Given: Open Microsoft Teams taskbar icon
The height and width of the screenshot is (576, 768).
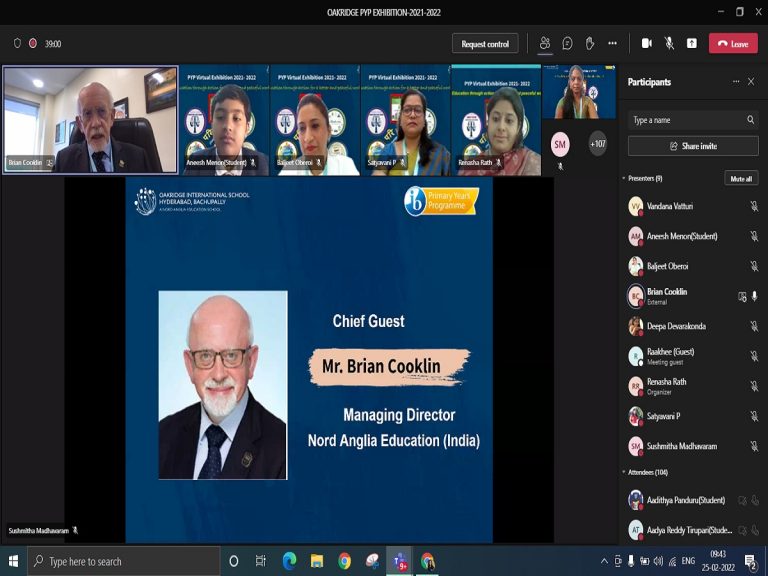Looking at the screenshot, I should (x=400, y=561).
